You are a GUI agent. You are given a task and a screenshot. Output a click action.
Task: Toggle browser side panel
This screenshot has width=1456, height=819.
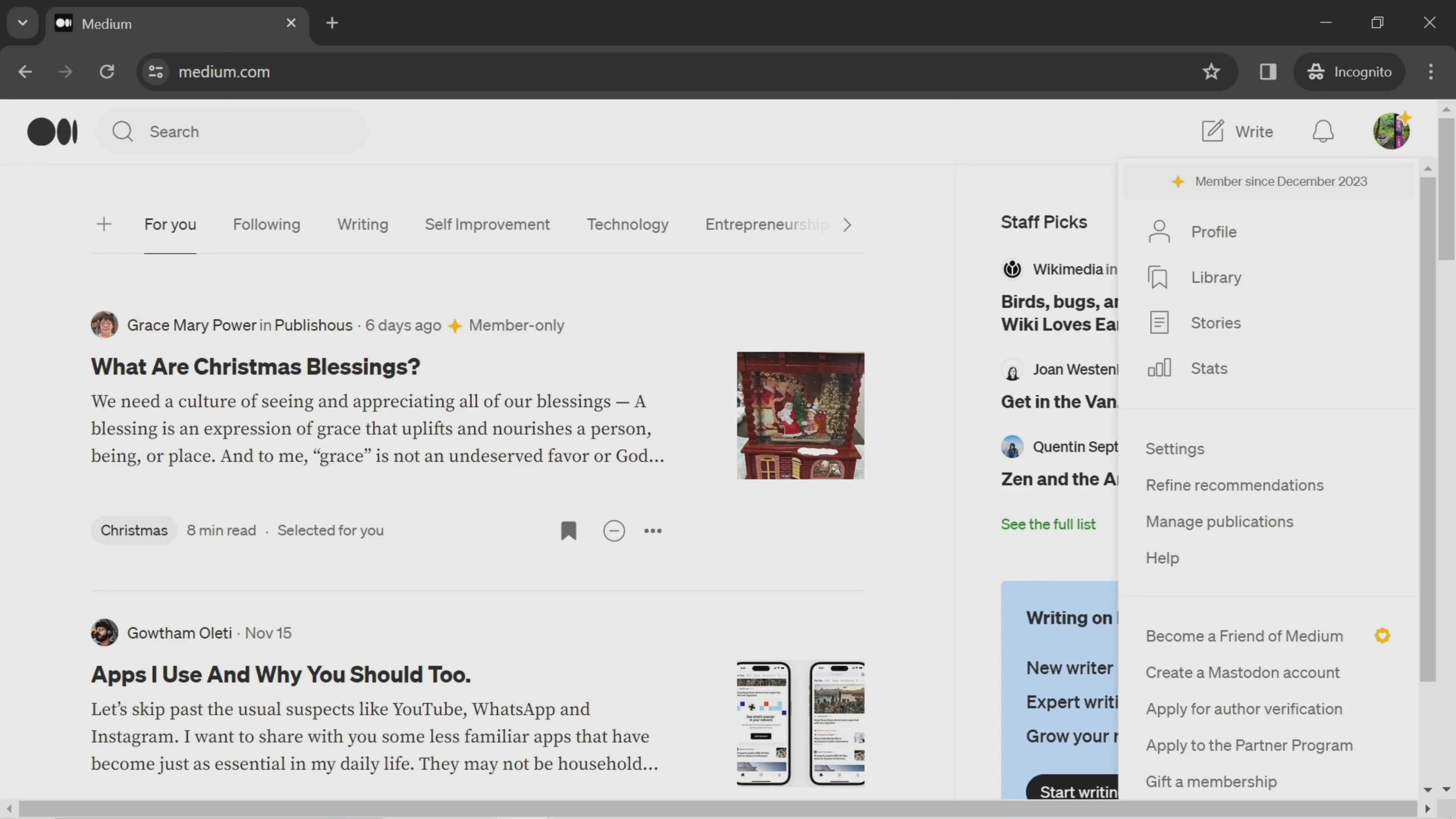(1268, 72)
